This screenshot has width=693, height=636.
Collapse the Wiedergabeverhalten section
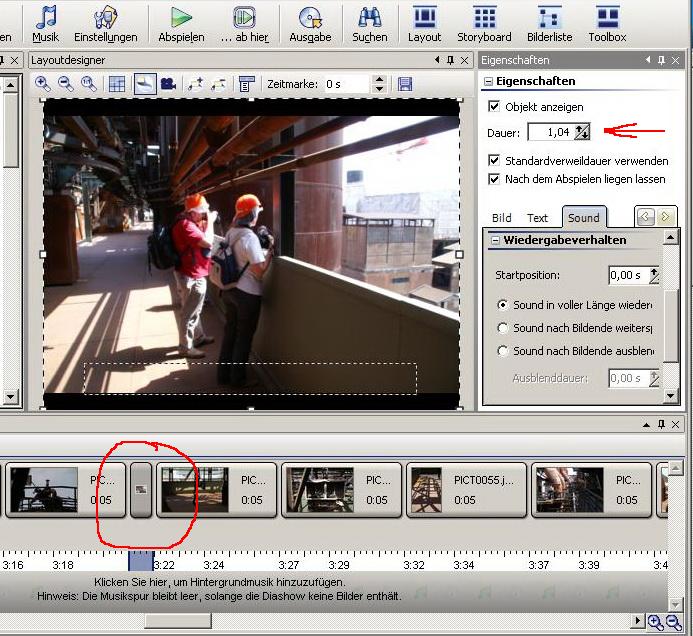pyautogui.click(x=494, y=241)
